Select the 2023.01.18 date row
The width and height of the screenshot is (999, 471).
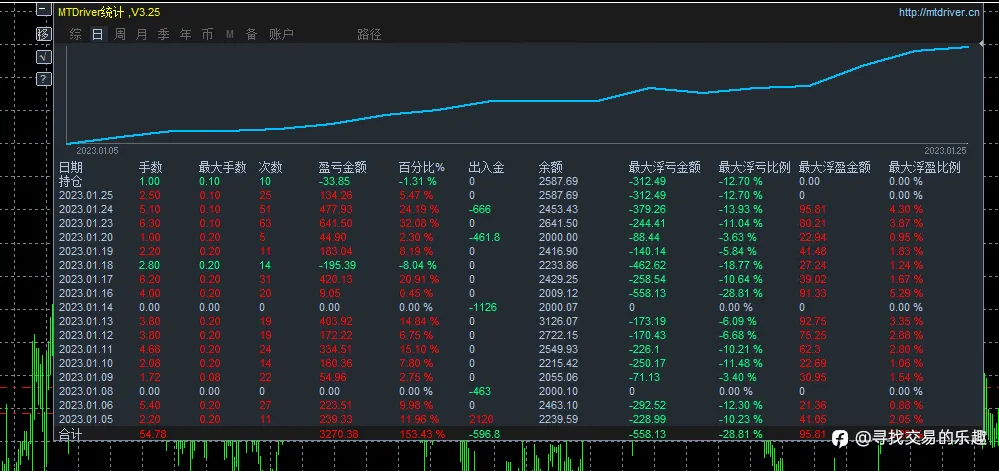(x=85, y=265)
